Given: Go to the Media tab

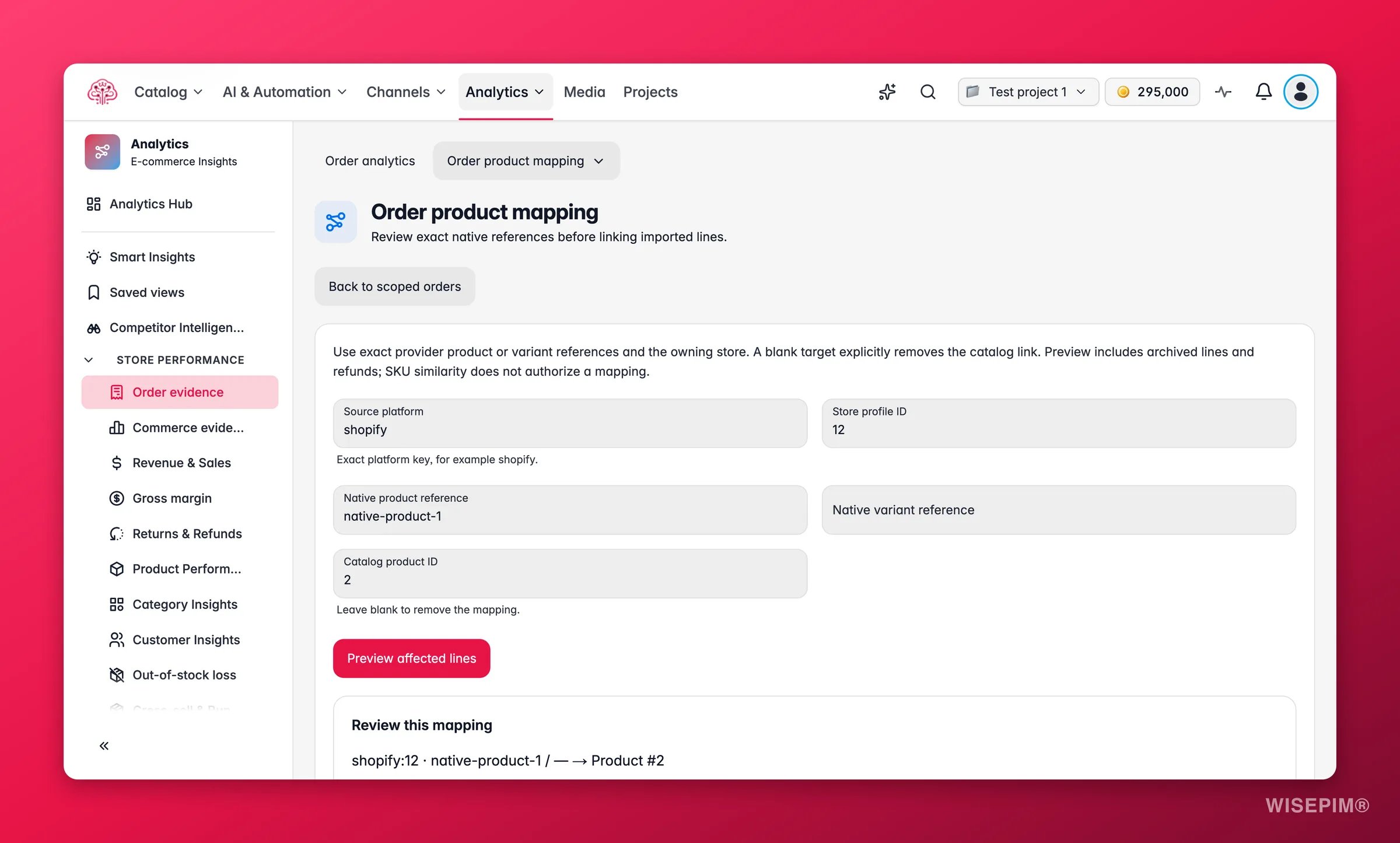Looking at the screenshot, I should [584, 92].
